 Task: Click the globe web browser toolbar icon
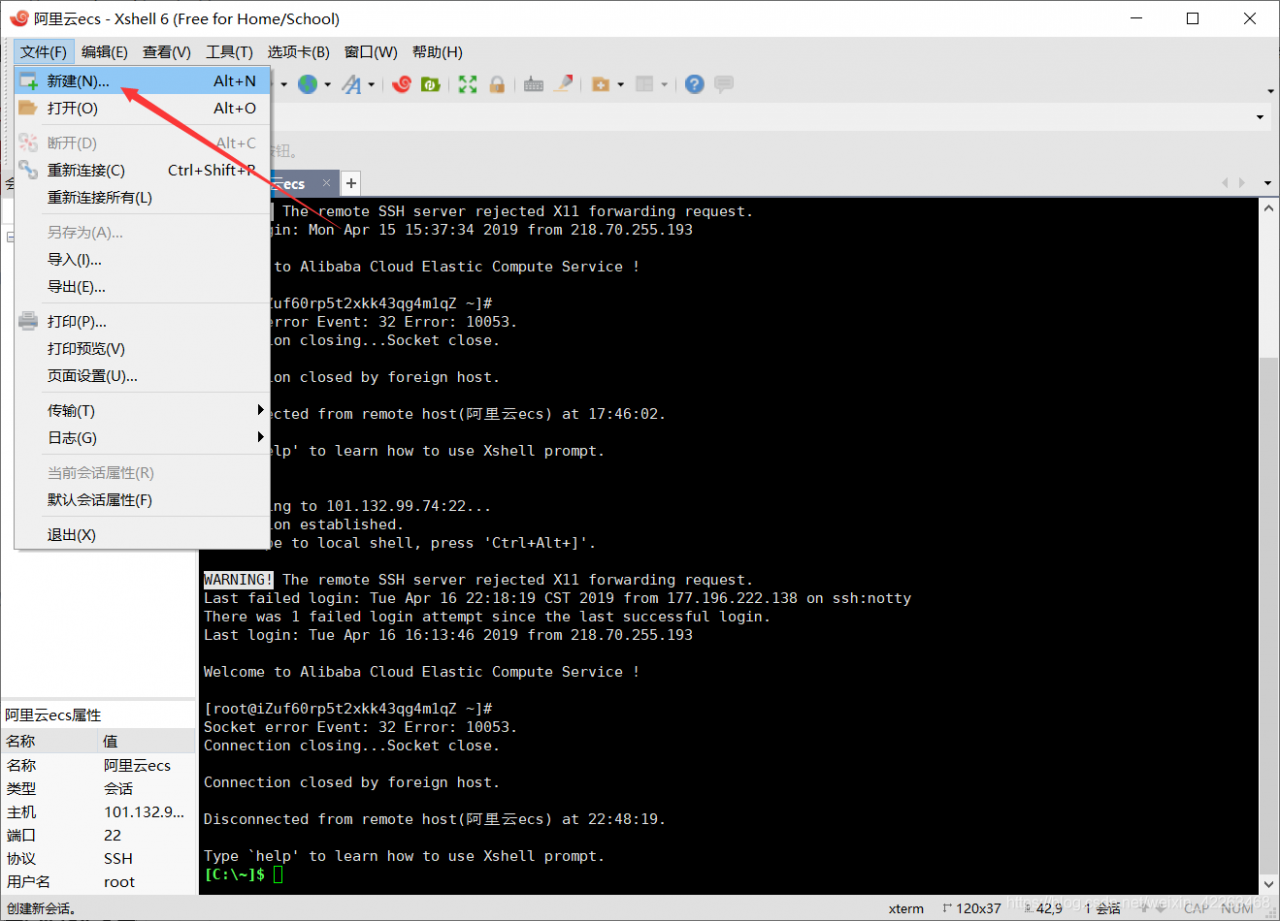click(x=308, y=85)
